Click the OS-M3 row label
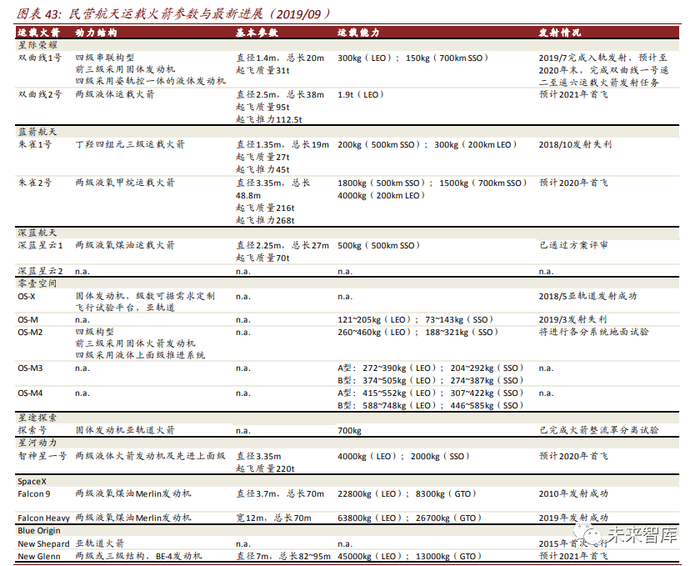 (x=30, y=368)
